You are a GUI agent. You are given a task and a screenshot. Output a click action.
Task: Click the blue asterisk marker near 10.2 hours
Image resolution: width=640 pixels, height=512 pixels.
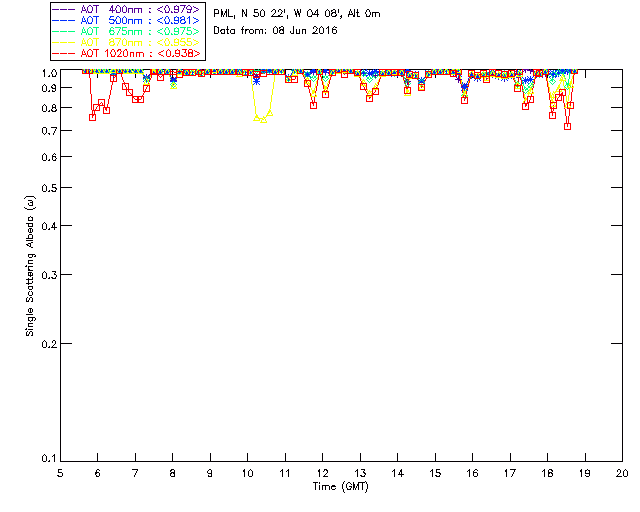256,81
